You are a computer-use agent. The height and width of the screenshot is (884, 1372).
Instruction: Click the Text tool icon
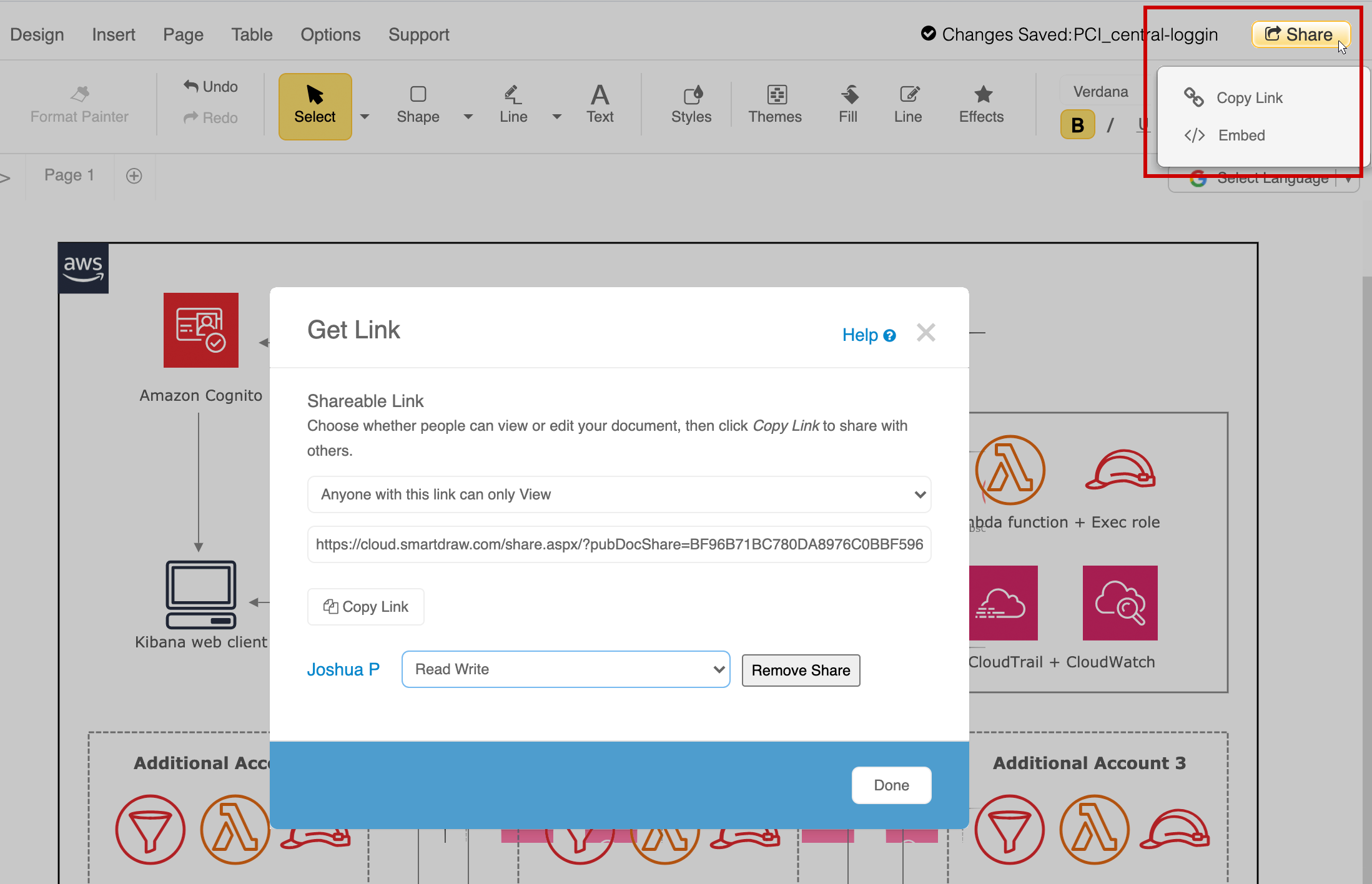tap(600, 95)
